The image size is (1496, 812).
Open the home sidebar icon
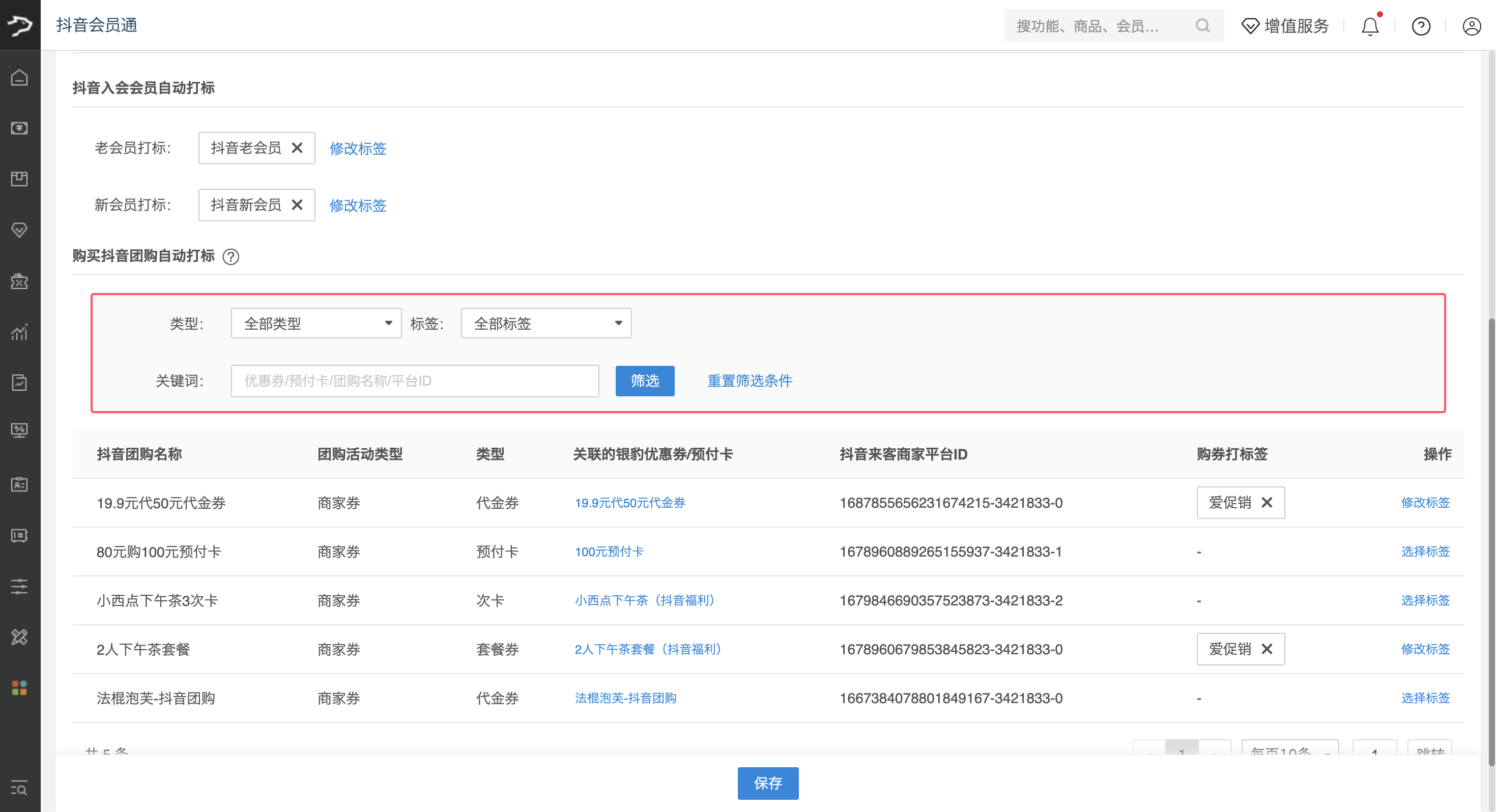click(19, 77)
